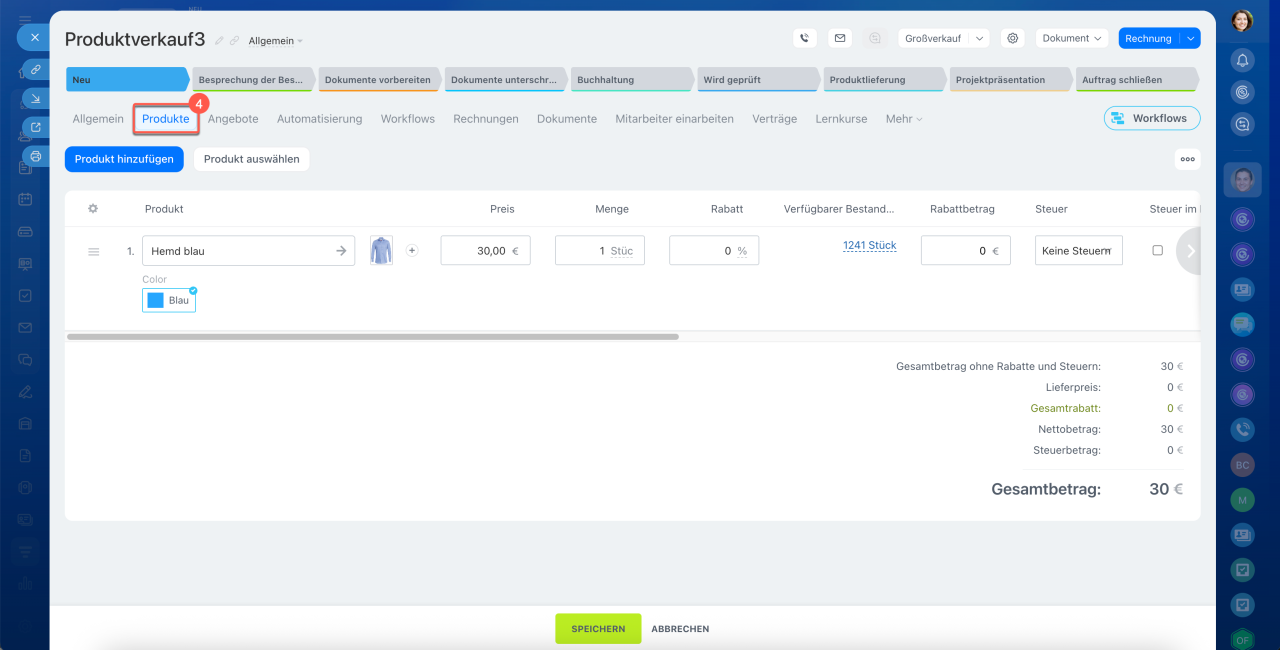Open the settings gear in deal header
Viewport: 1280px width, 650px height.
pos(1013,38)
